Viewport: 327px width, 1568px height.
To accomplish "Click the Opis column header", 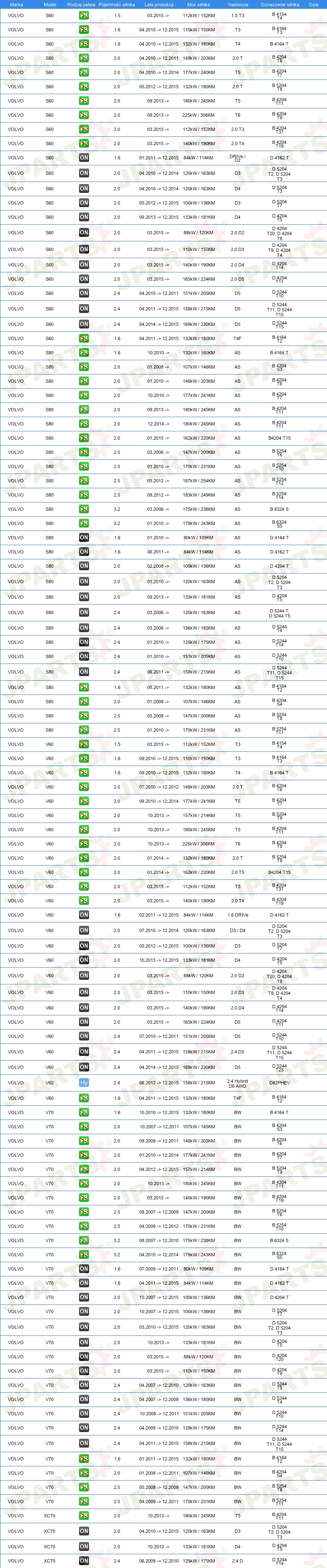I will (313, 4).
